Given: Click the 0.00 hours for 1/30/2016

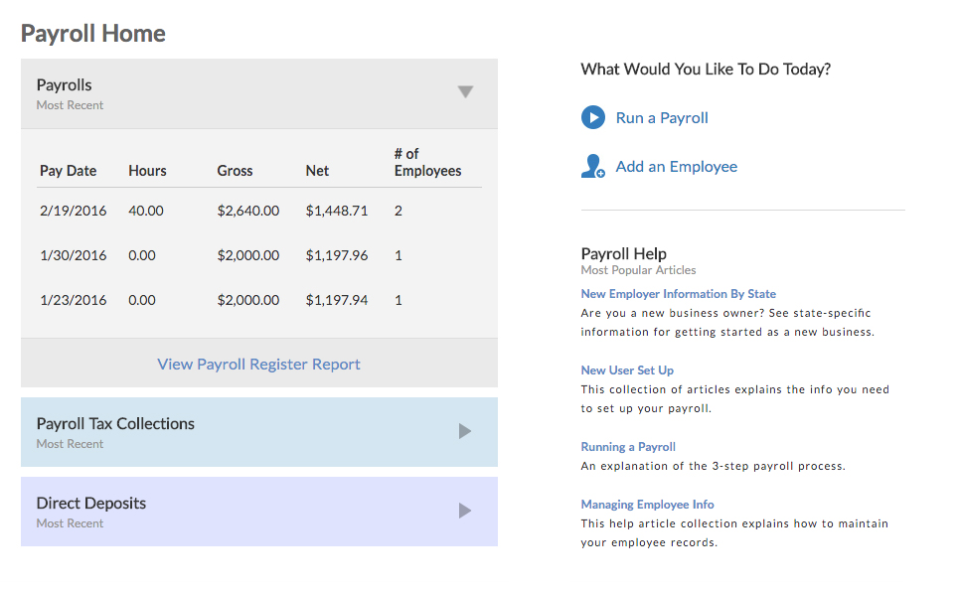Looking at the screenshot, I should (141, 255).
